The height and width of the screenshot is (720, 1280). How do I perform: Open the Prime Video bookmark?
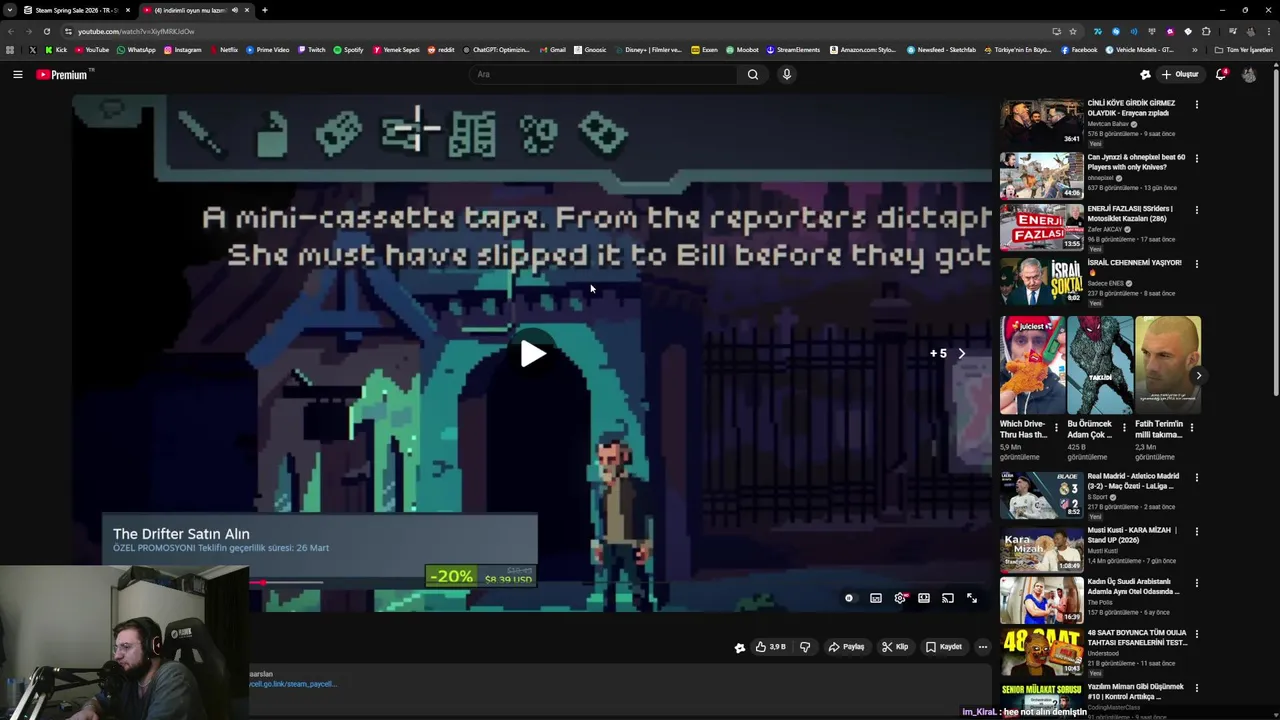tap(268, 49)
